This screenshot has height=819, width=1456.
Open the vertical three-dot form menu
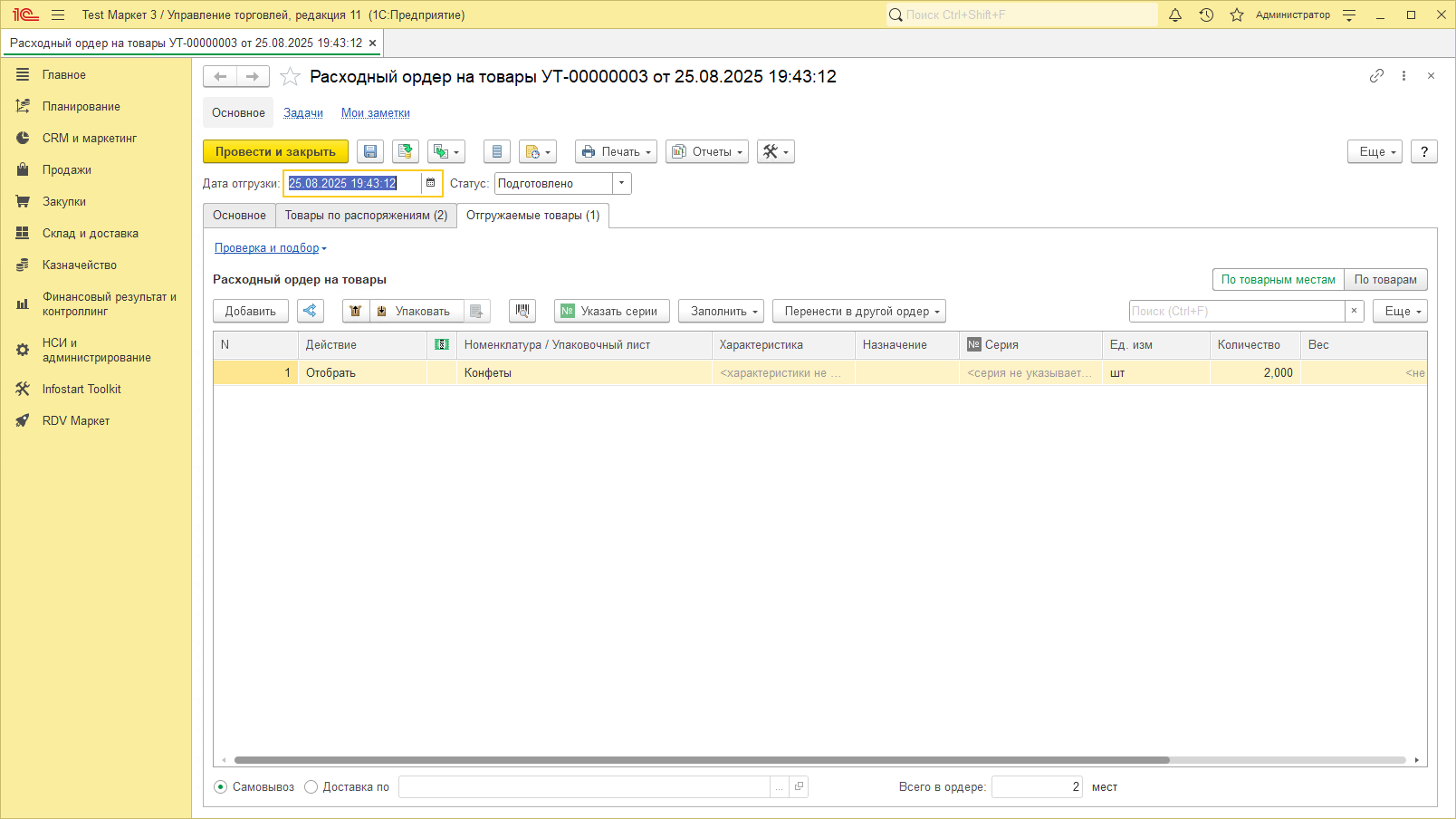[1403, 76]
